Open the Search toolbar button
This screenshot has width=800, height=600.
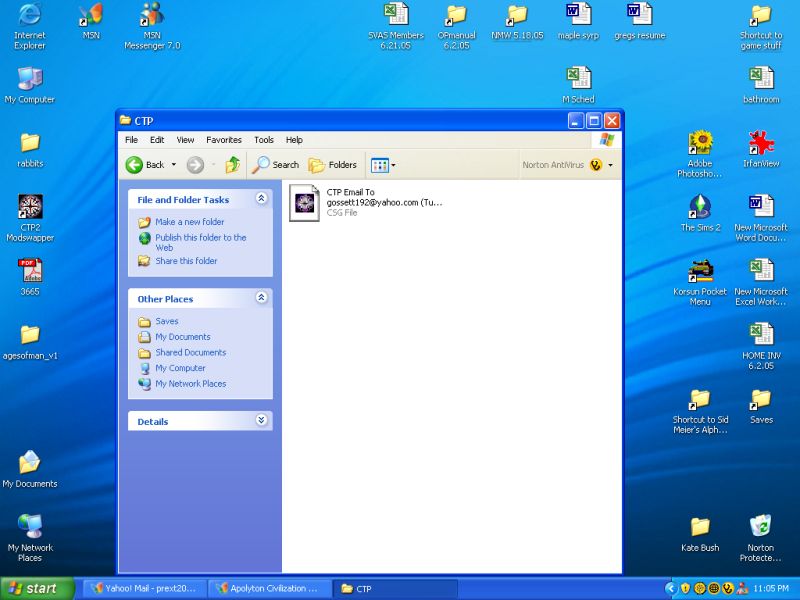point(276,165)
